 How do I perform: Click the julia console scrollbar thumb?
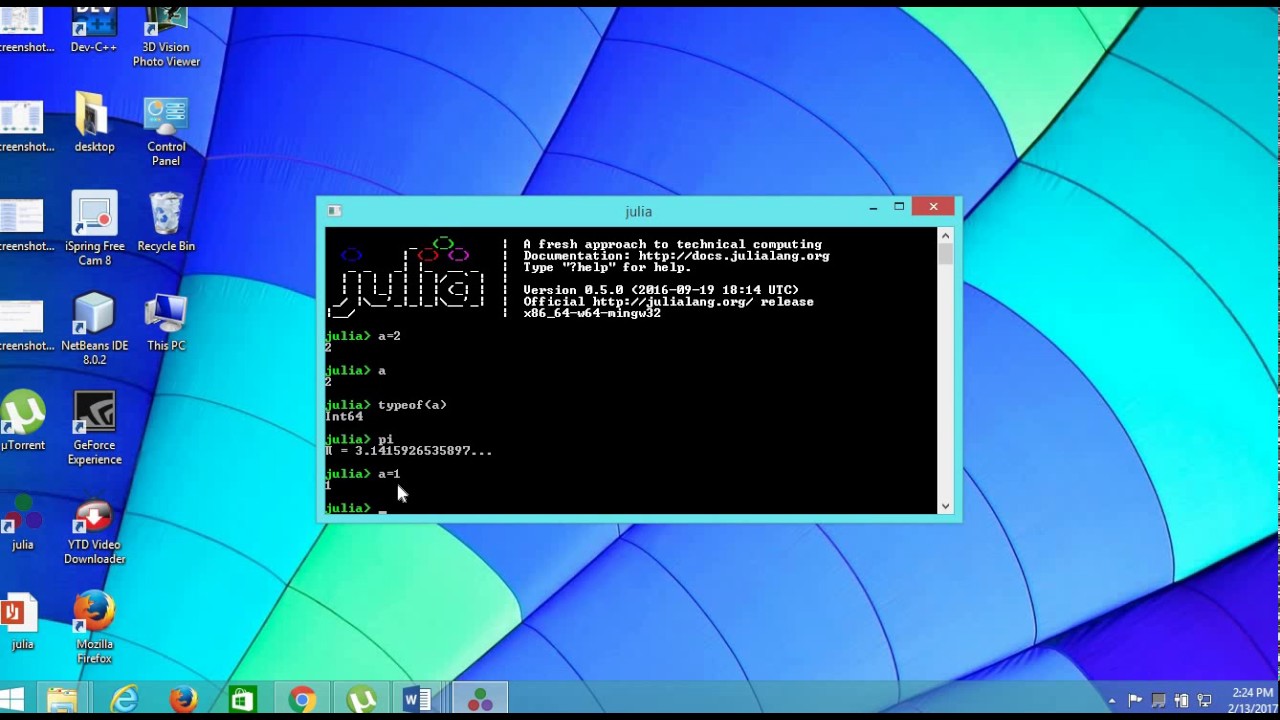945,254
